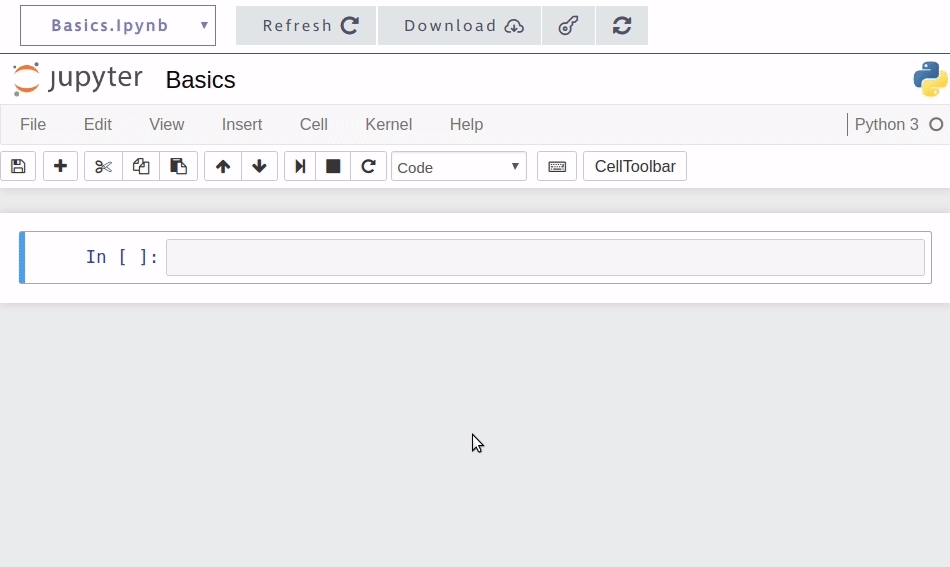
Task: Paste cell using clipboard icon
Action: (x=178, y=166)
